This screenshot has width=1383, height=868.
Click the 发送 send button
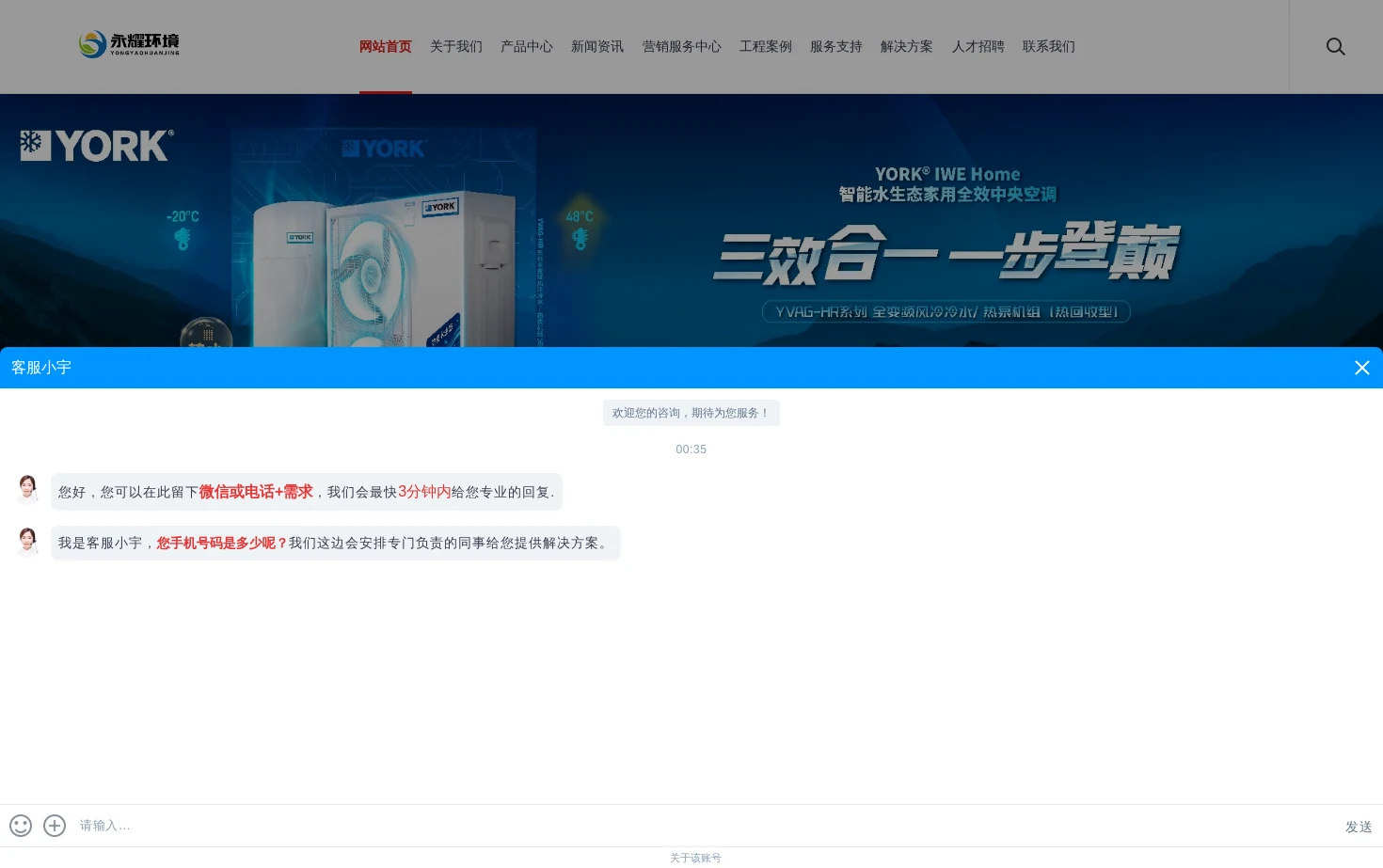point(1359,827)
